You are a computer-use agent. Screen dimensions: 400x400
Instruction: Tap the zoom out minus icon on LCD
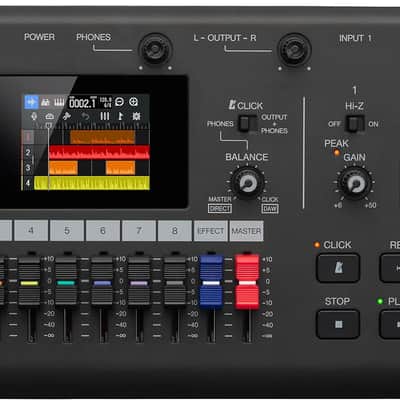pos(119,102)
